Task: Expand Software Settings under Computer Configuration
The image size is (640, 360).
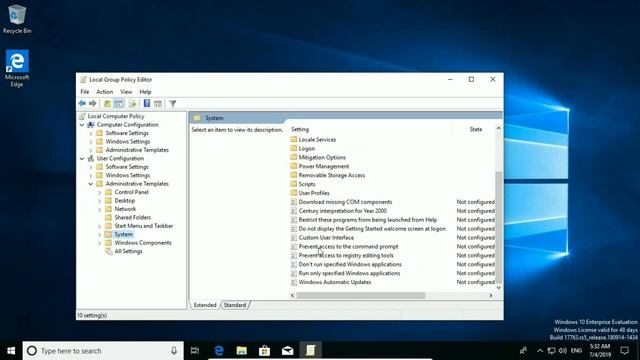Action: click(x=91, y=133)
